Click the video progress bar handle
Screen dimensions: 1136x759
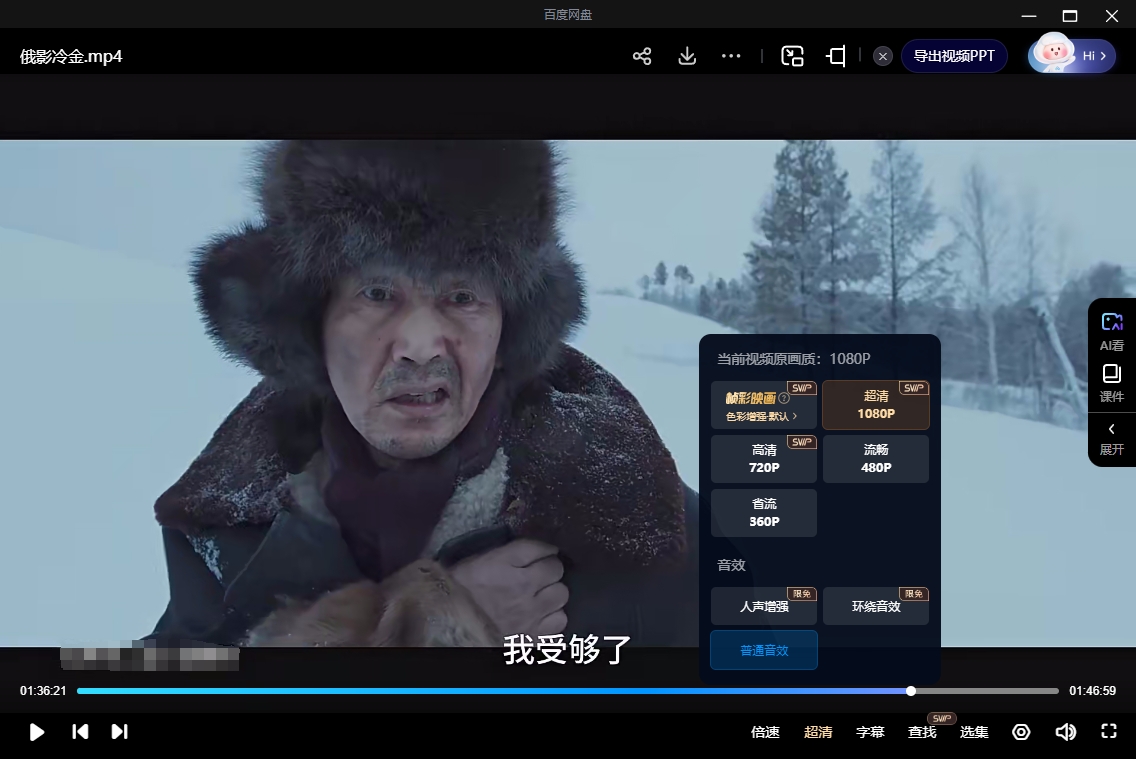click(x=911, y=691)
